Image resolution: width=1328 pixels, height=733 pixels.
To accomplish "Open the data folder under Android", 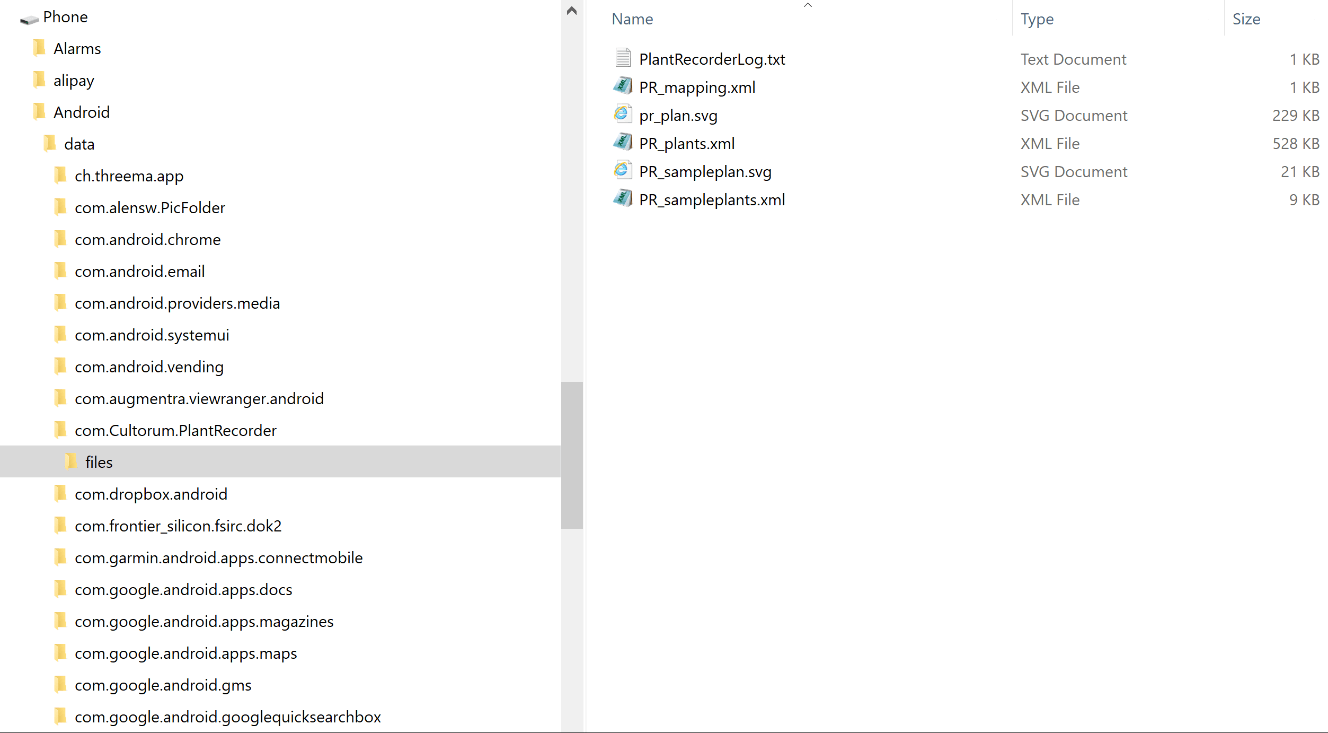I will pos(79,144).
